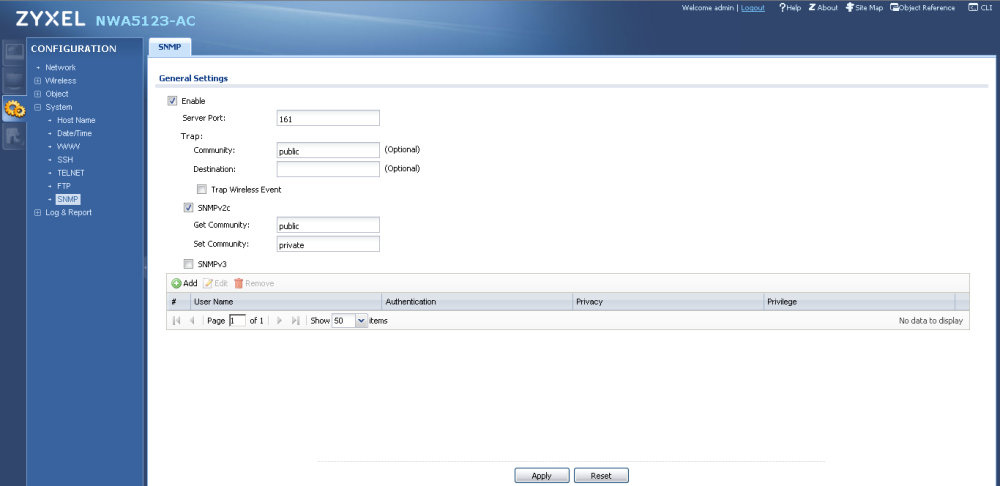Go to last page of table

(295, 321)
